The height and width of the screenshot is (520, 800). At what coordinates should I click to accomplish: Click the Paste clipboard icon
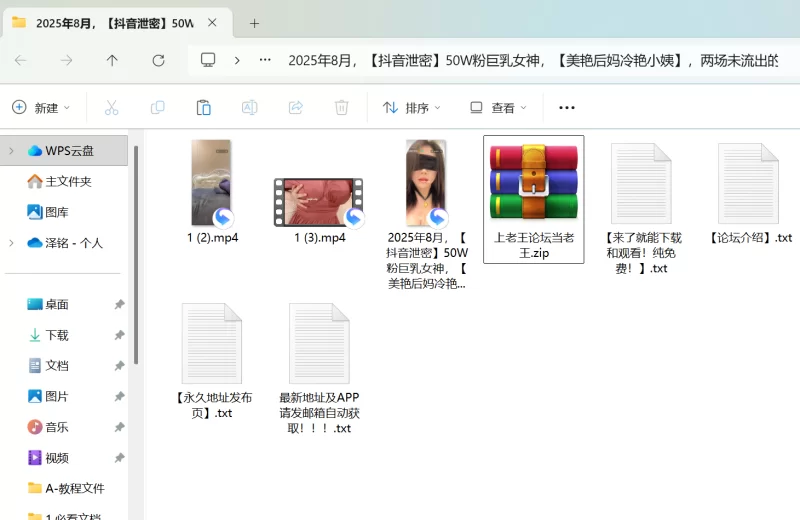[x=203, y=107]
